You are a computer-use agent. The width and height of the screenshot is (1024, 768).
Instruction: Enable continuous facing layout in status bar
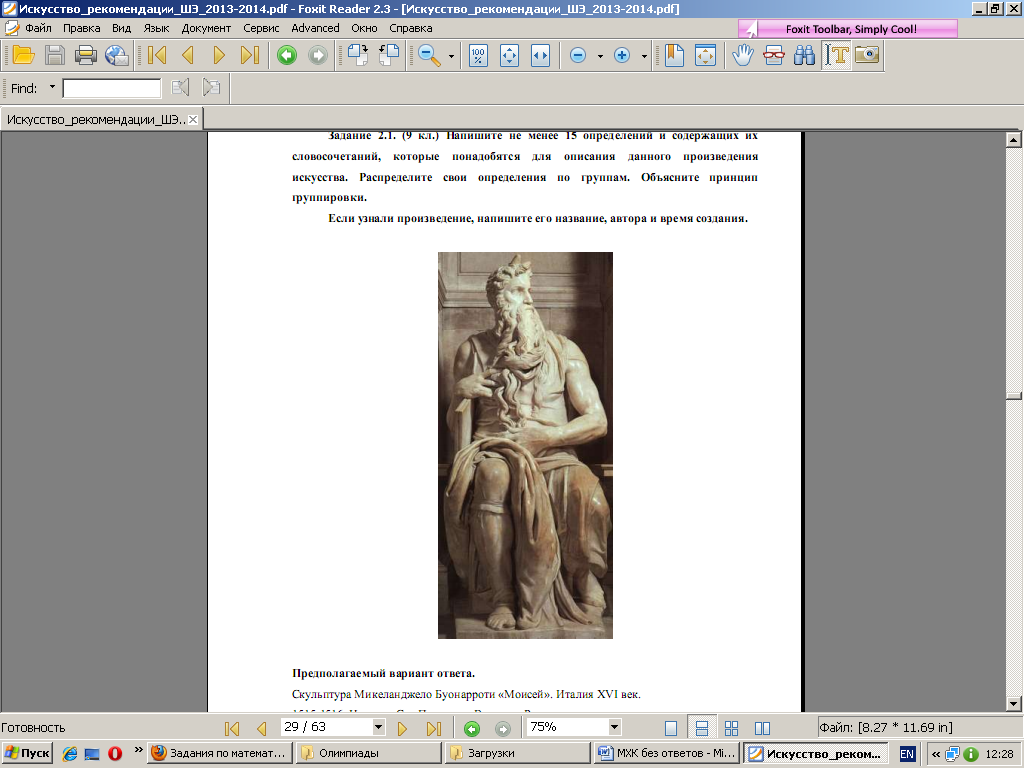[731, 728]
